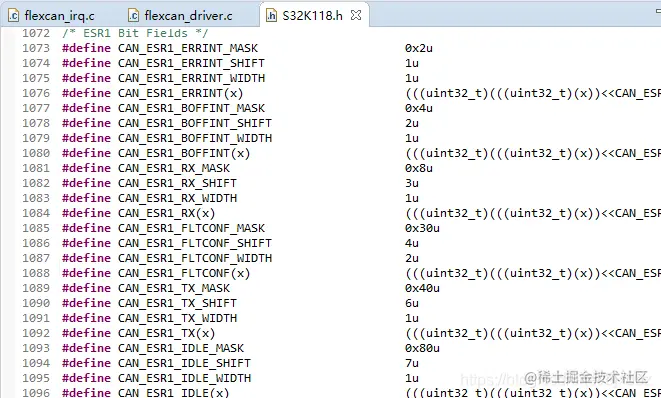
Task: Click on CAN_ESR1_ERRINT_MASK identifier
Action: point(188,48)
